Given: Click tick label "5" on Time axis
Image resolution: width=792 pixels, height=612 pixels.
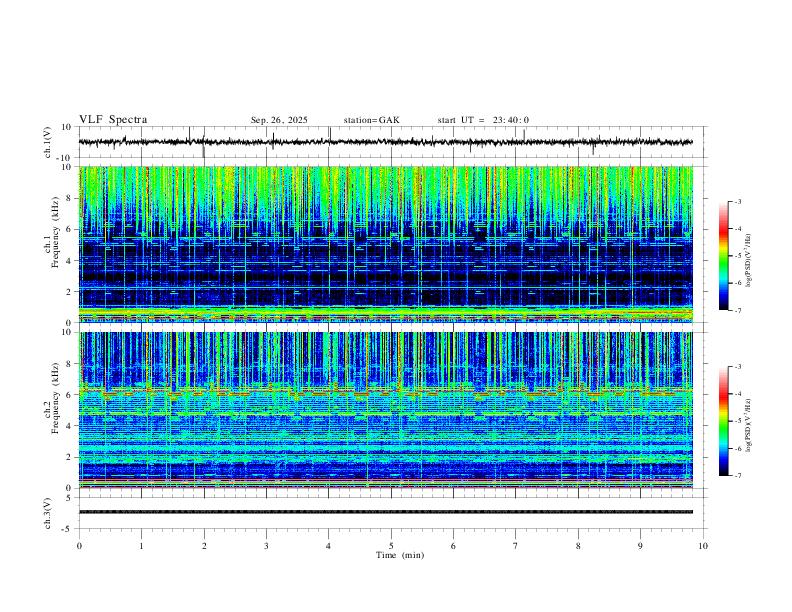Looking at the screenshot, I should pos(391,546).
